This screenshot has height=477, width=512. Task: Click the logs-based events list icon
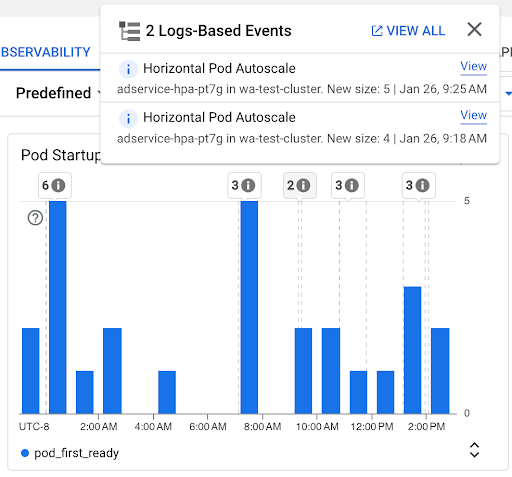tap(129, 31)
